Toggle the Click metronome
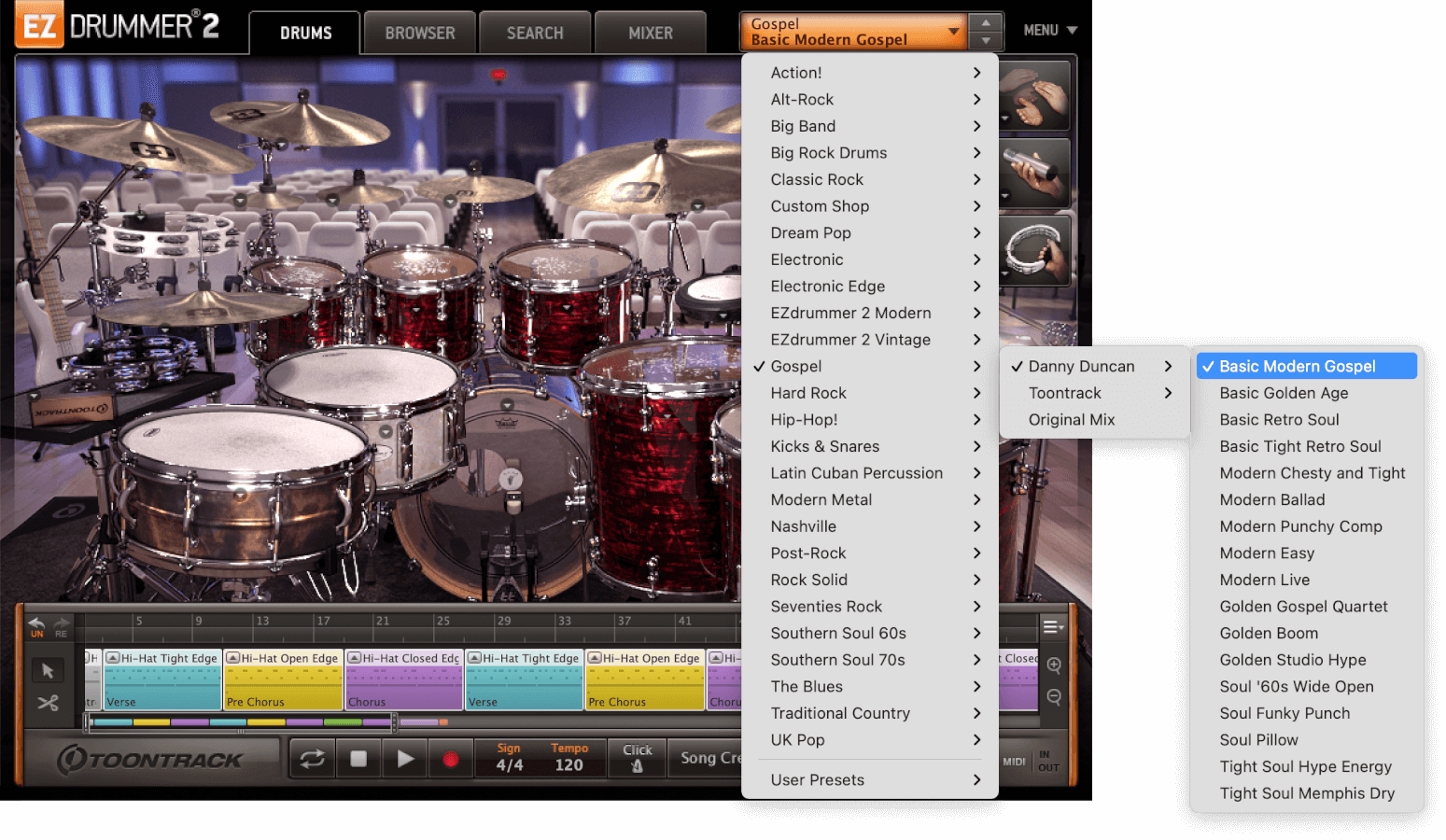The height and width of the screenshot is (840, 1446). [x=638, y=759]
